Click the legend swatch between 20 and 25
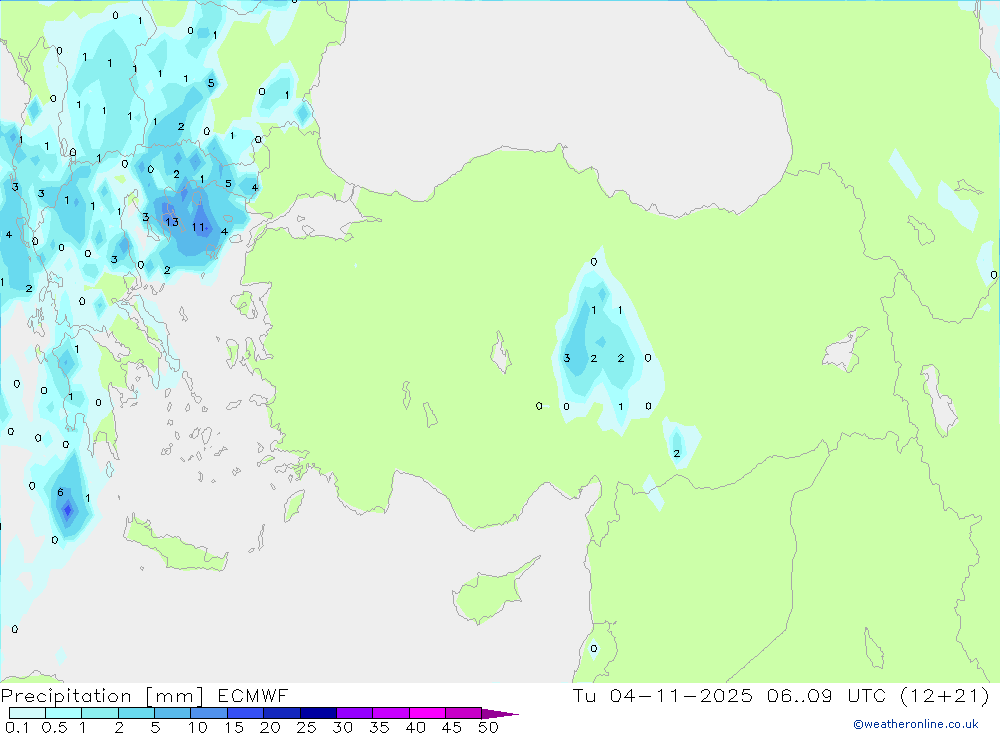Viewport: 1000px width, 733px height. click(281, 713)
